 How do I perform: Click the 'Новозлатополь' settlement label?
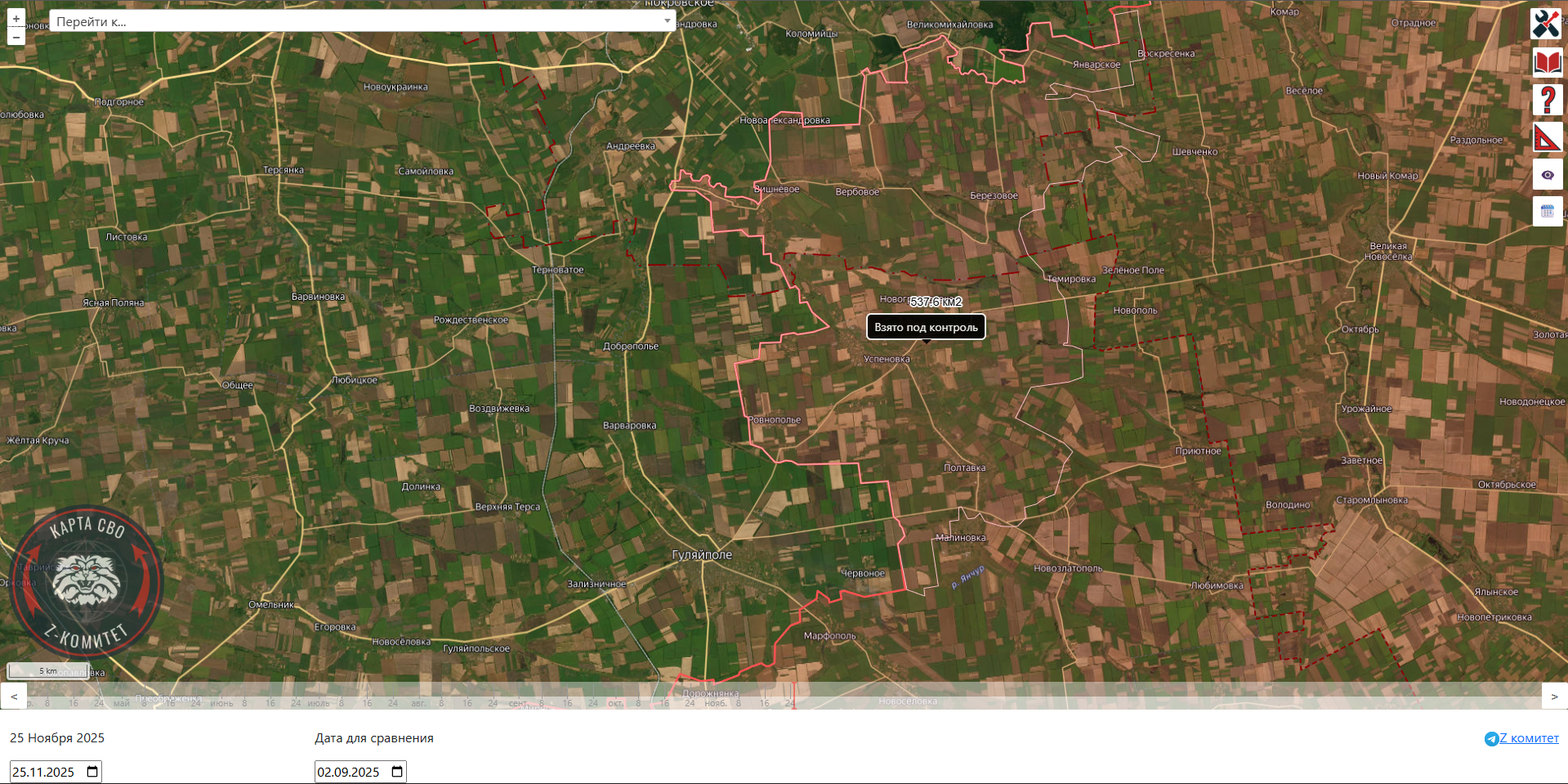pyautogui.click(x=1068, y=568)
